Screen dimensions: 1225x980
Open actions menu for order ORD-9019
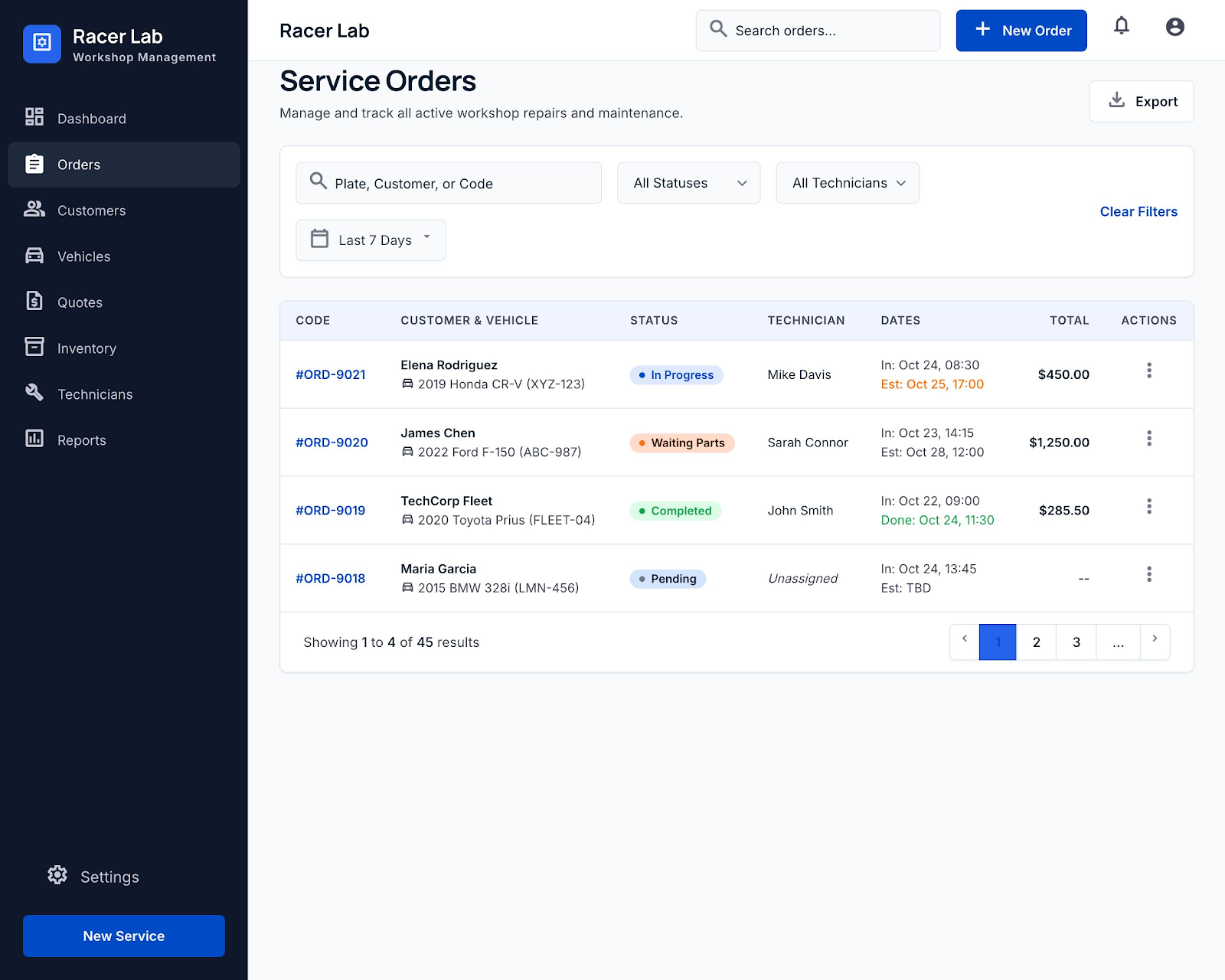[x=1148, y=507]
